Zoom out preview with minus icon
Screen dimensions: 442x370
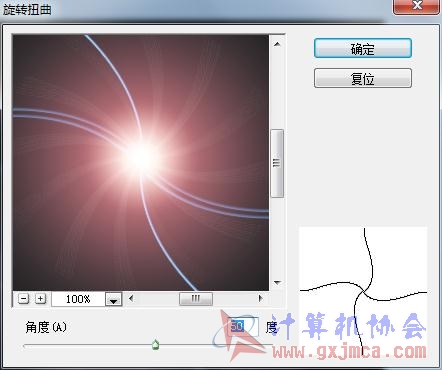(23, 298)
